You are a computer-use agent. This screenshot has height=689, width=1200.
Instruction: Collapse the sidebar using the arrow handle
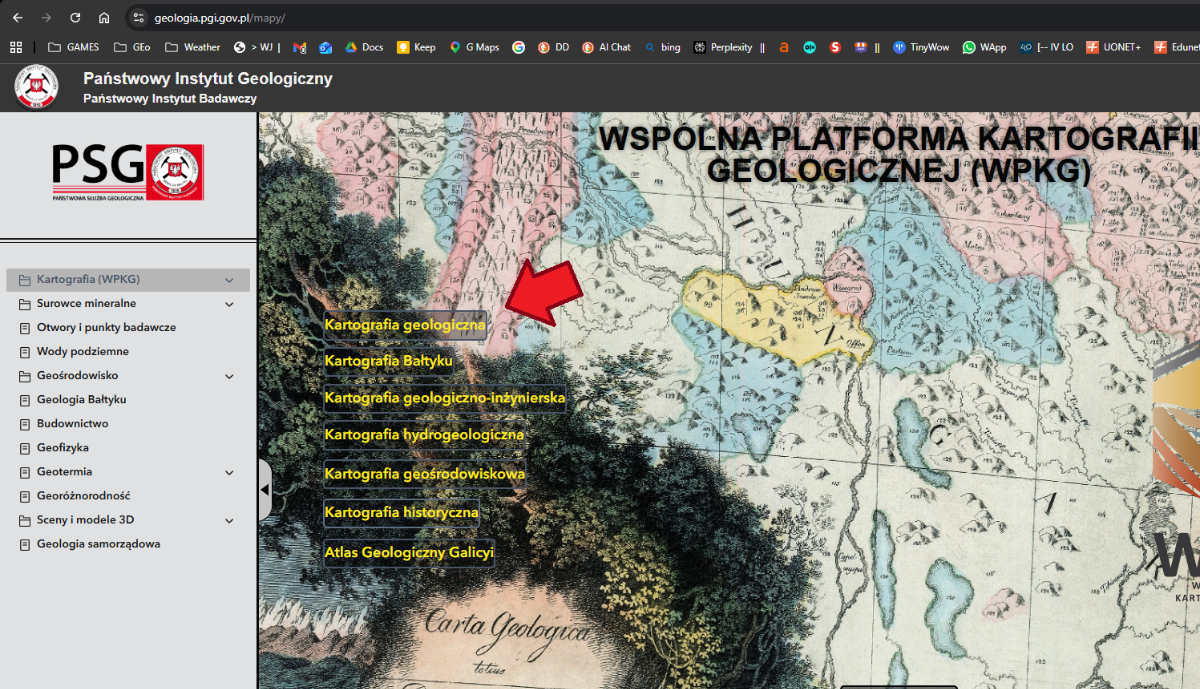[264, 489]
